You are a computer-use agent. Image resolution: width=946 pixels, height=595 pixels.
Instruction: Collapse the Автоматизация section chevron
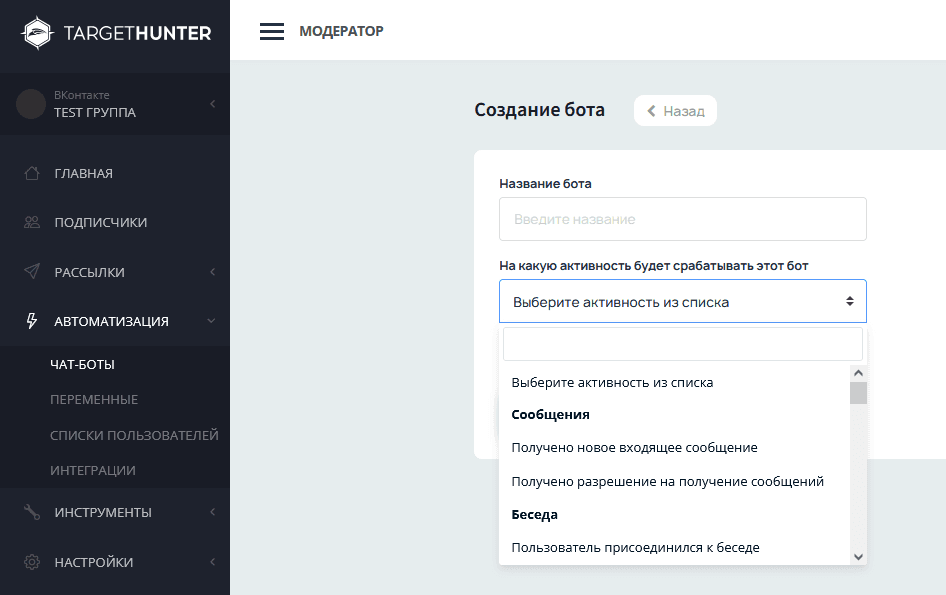tap(211, 321)
